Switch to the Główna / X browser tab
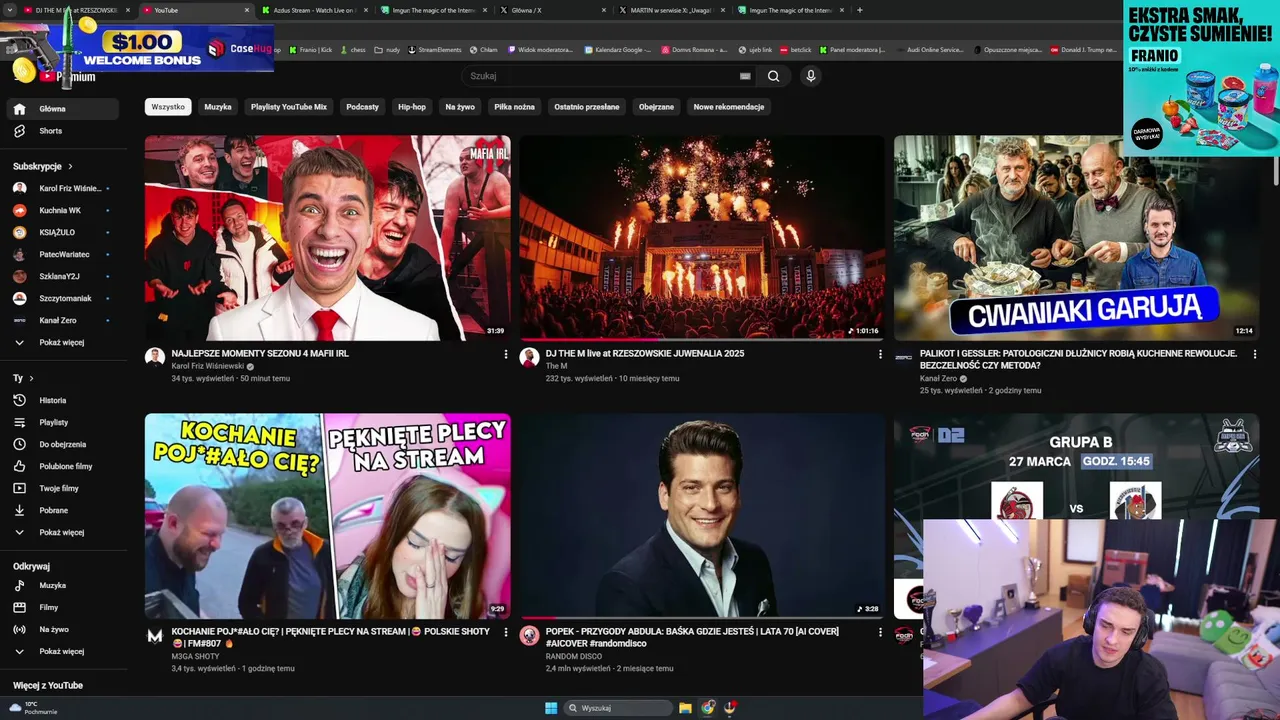This screenshot has height=720, width=1280. click(554, 10)
